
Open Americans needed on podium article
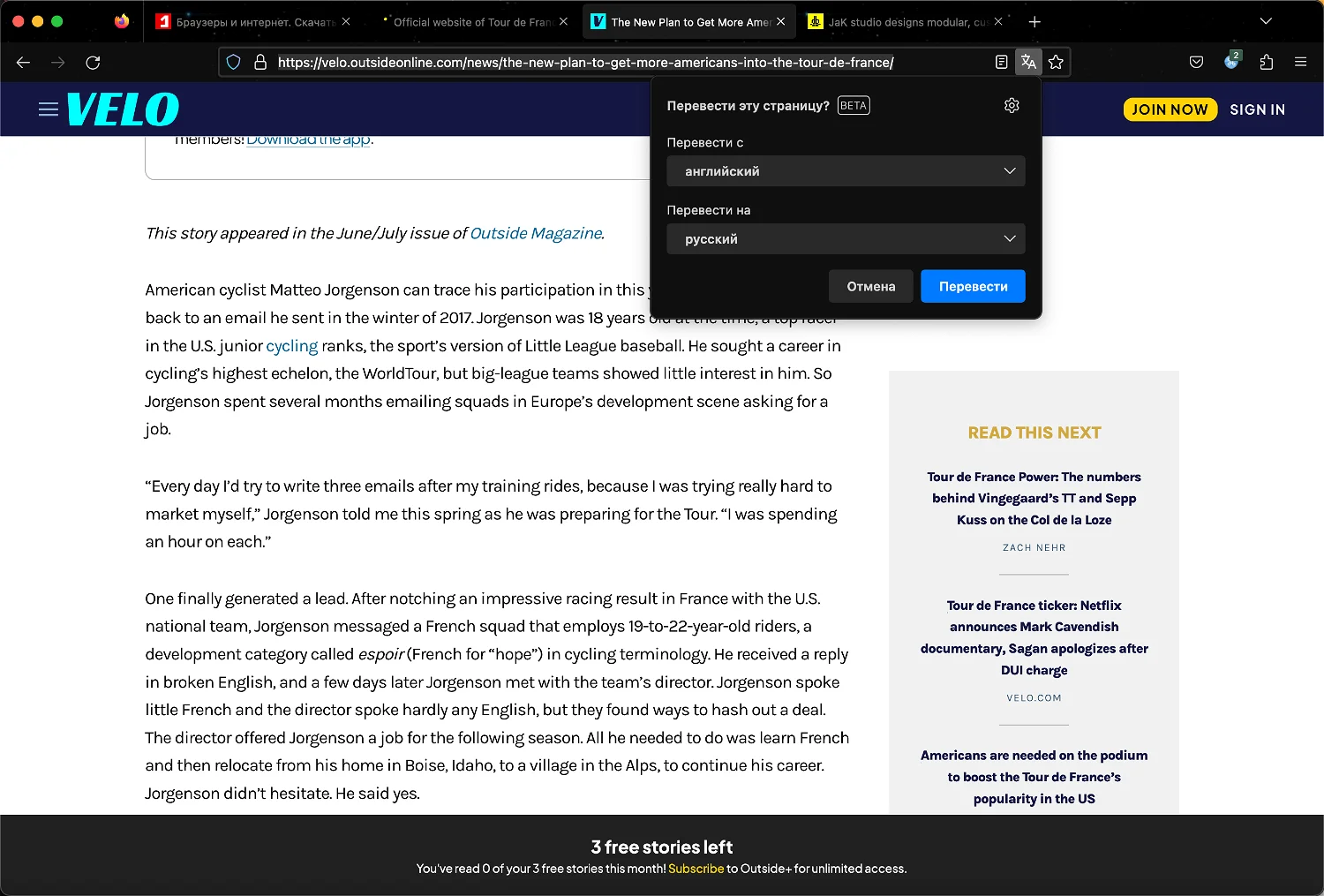1034,777
